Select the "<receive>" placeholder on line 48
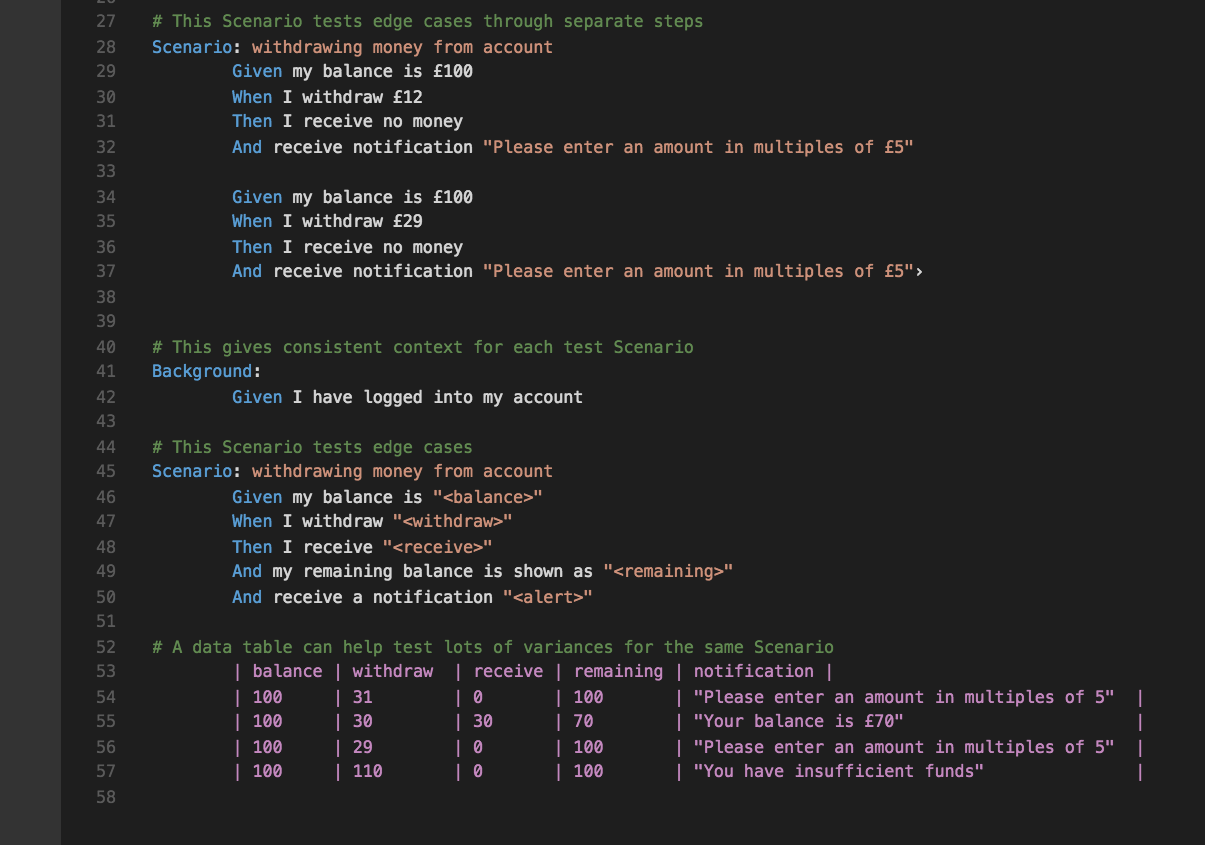The image size is (1205, 845). pyautogui.click(x=438, y=547)
